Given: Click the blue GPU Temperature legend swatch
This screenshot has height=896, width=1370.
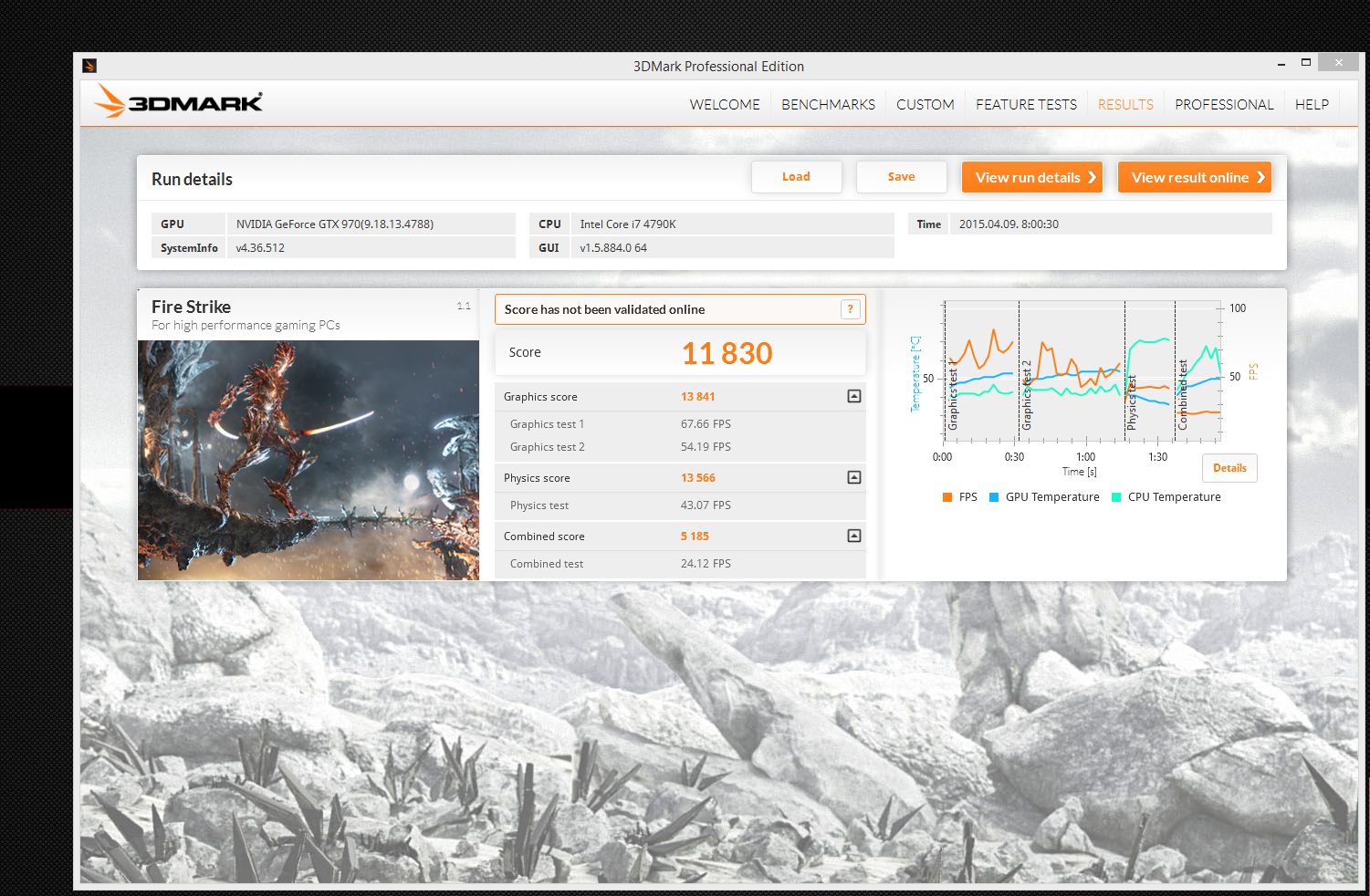Looking at the screenshot, I should click(x=994, y=497).
